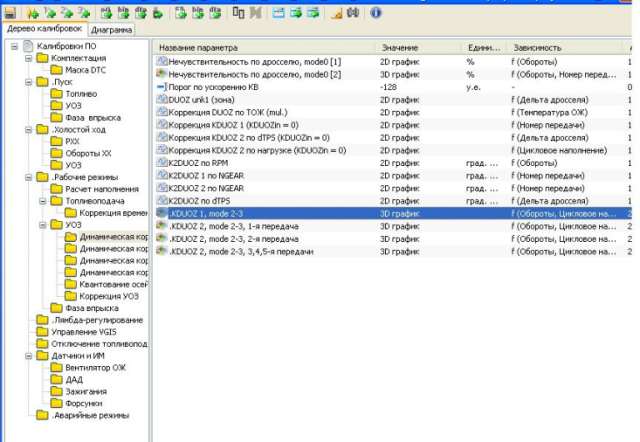
Task: Click the folder icon next to 'Лямбда-регулирование'
Action: point(41,319)
